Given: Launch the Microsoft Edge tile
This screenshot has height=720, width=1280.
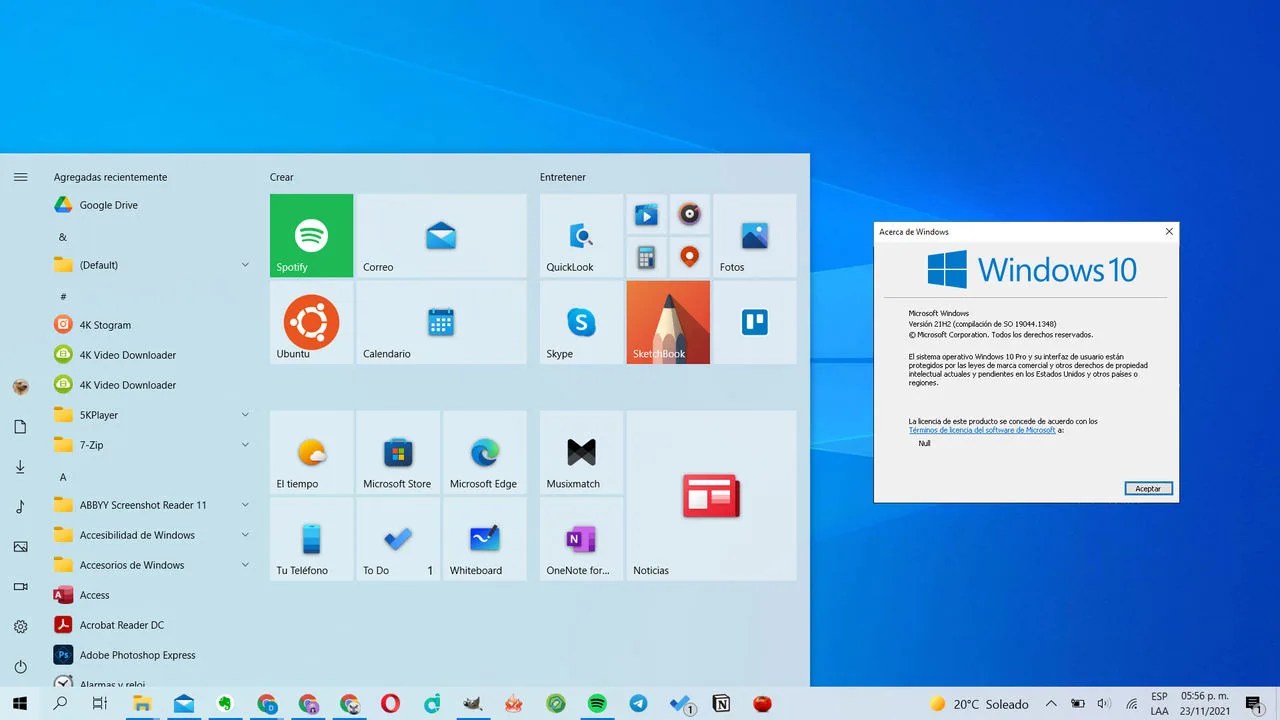Looking at the screenshot, I should coord(484,452).
